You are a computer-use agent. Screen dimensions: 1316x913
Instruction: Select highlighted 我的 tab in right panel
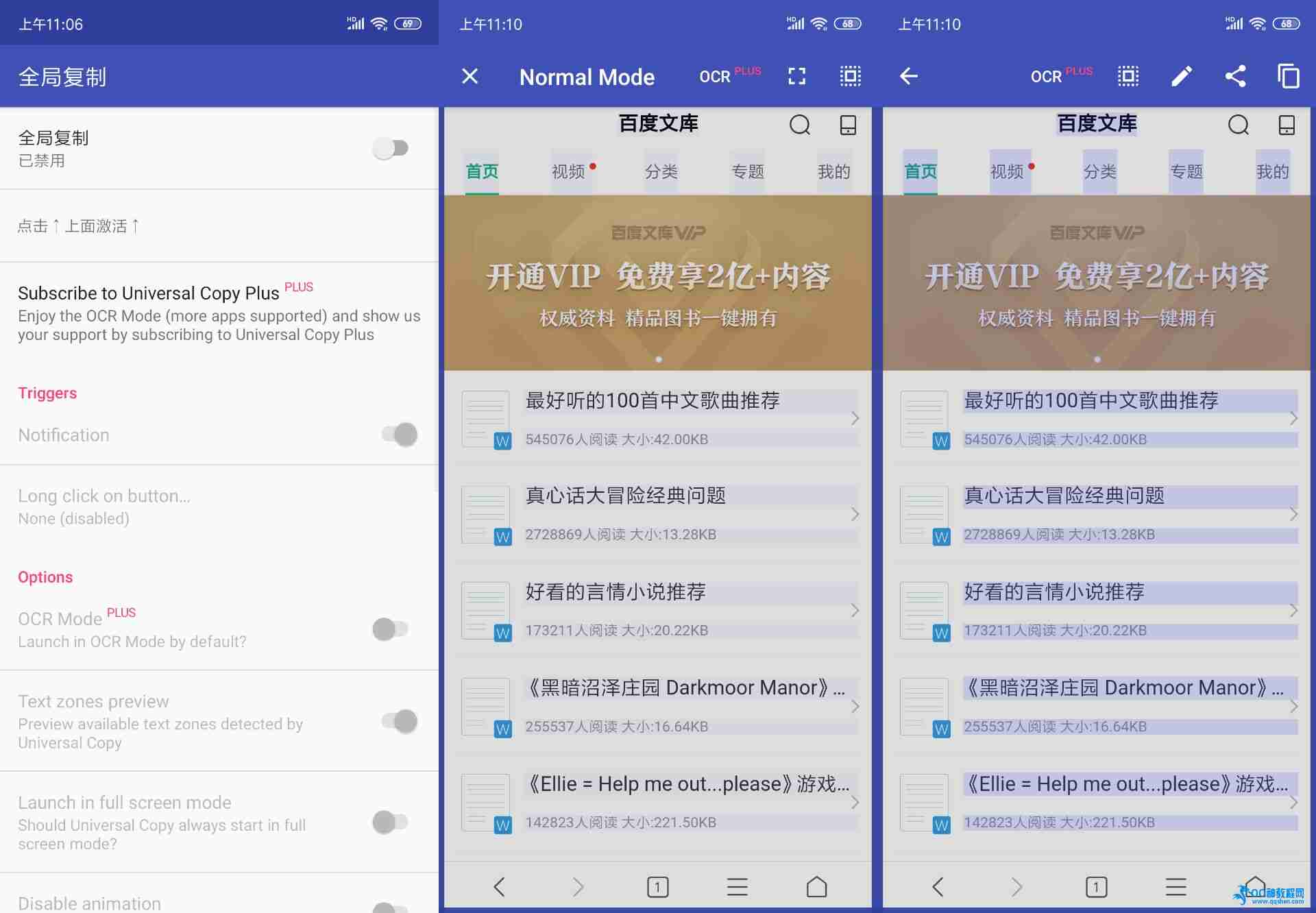pos(1273,171)
